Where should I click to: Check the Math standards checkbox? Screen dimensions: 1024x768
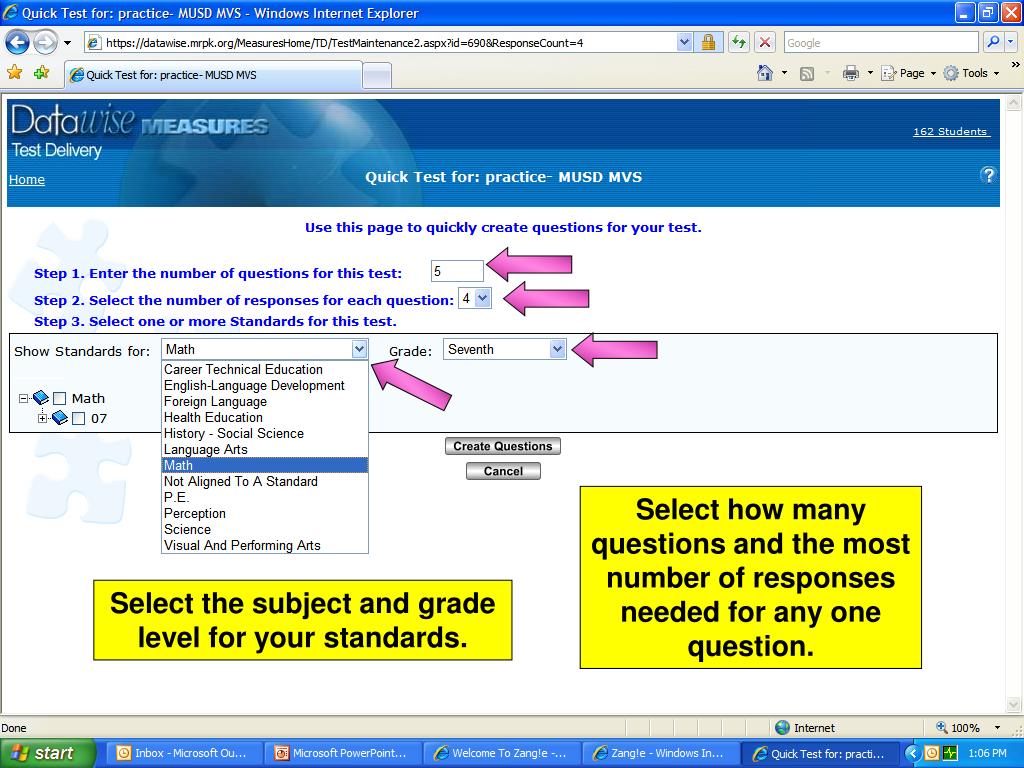point(59,398)
